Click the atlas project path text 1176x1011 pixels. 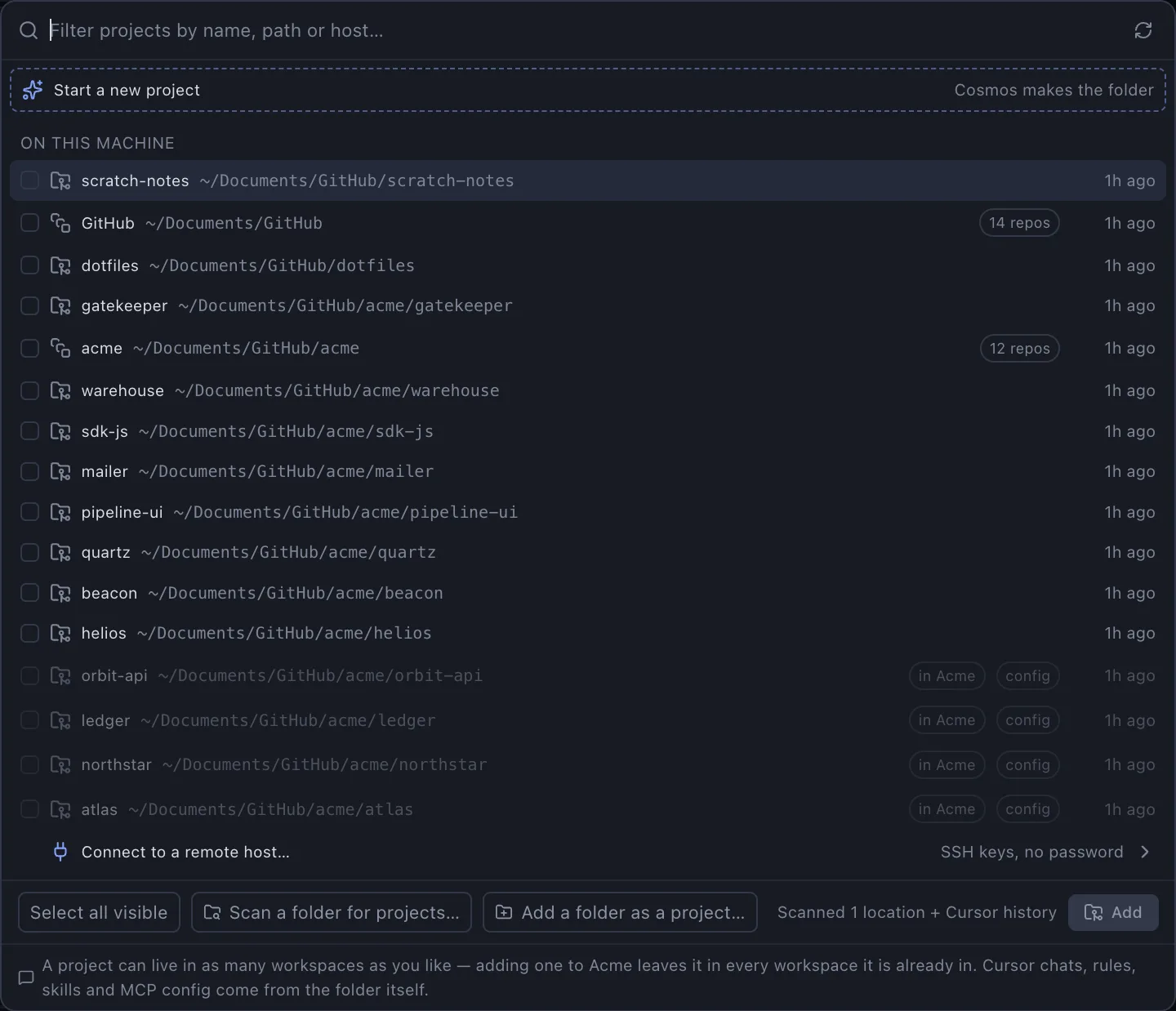click(270, 809)
